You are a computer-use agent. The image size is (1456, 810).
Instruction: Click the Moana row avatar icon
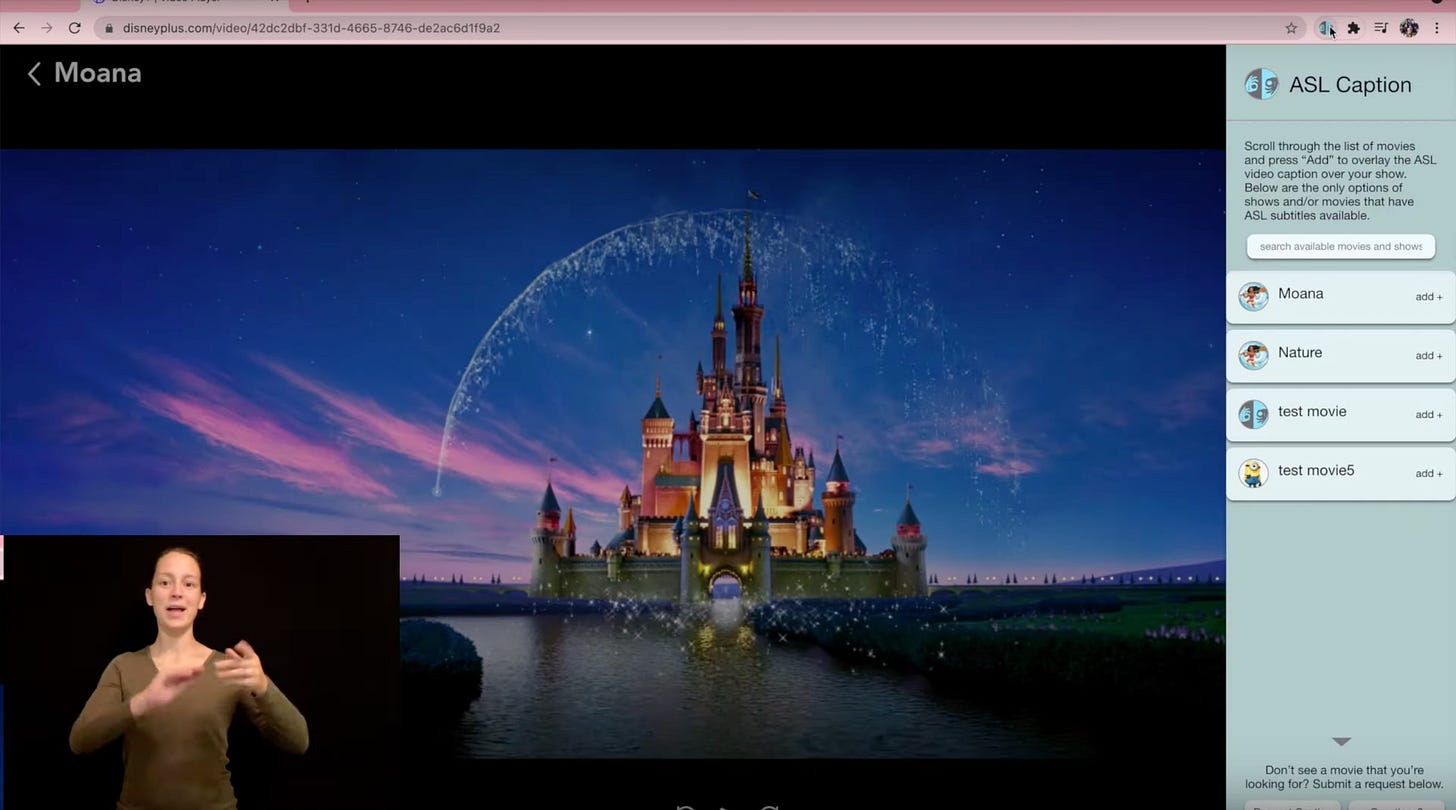(x=1253, y=296)
